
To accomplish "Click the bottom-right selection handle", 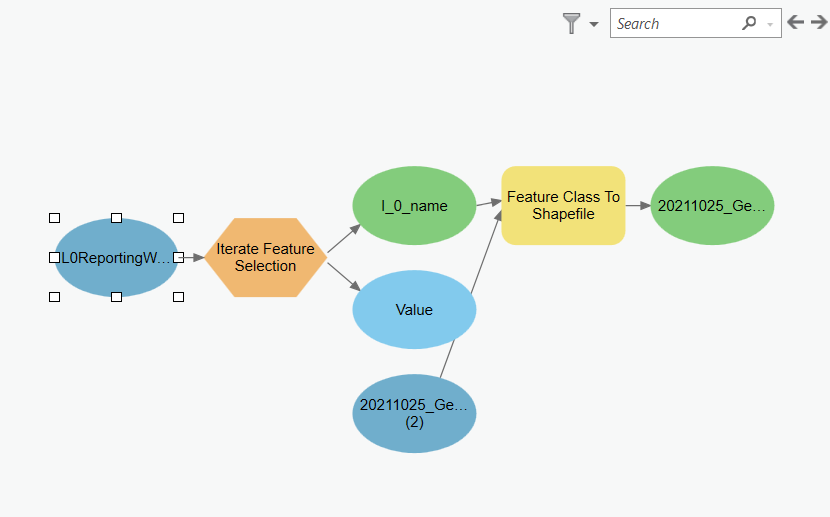I will point(179,297).
